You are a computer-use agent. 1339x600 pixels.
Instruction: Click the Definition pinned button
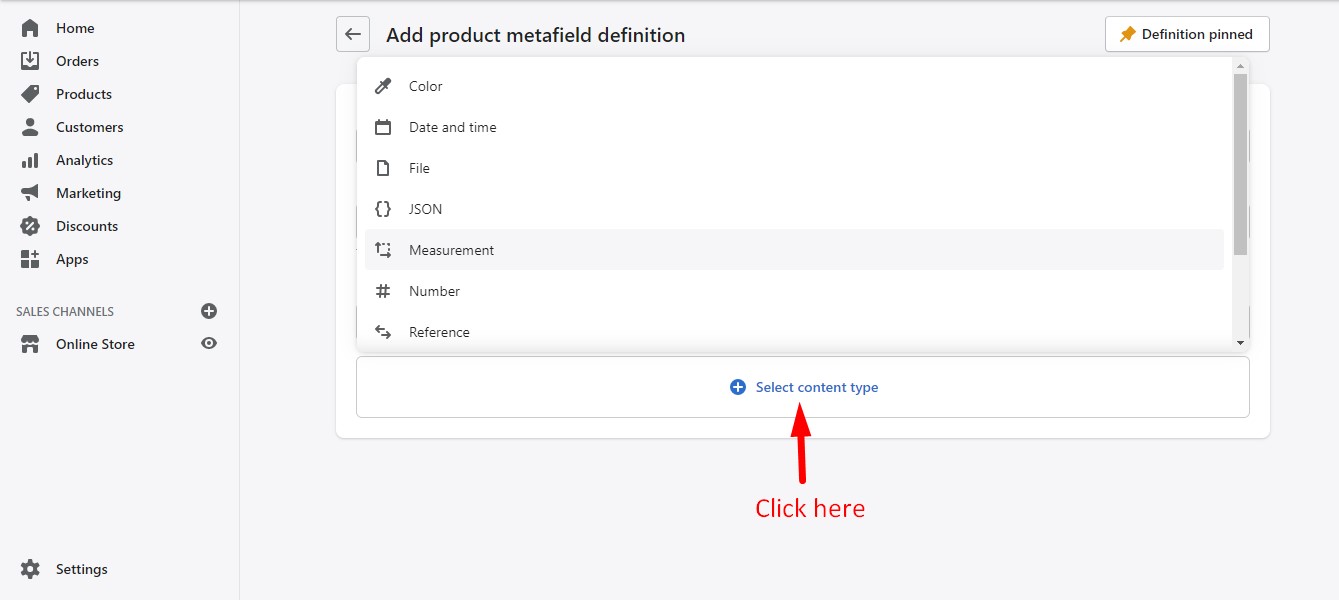[1186, 33]
